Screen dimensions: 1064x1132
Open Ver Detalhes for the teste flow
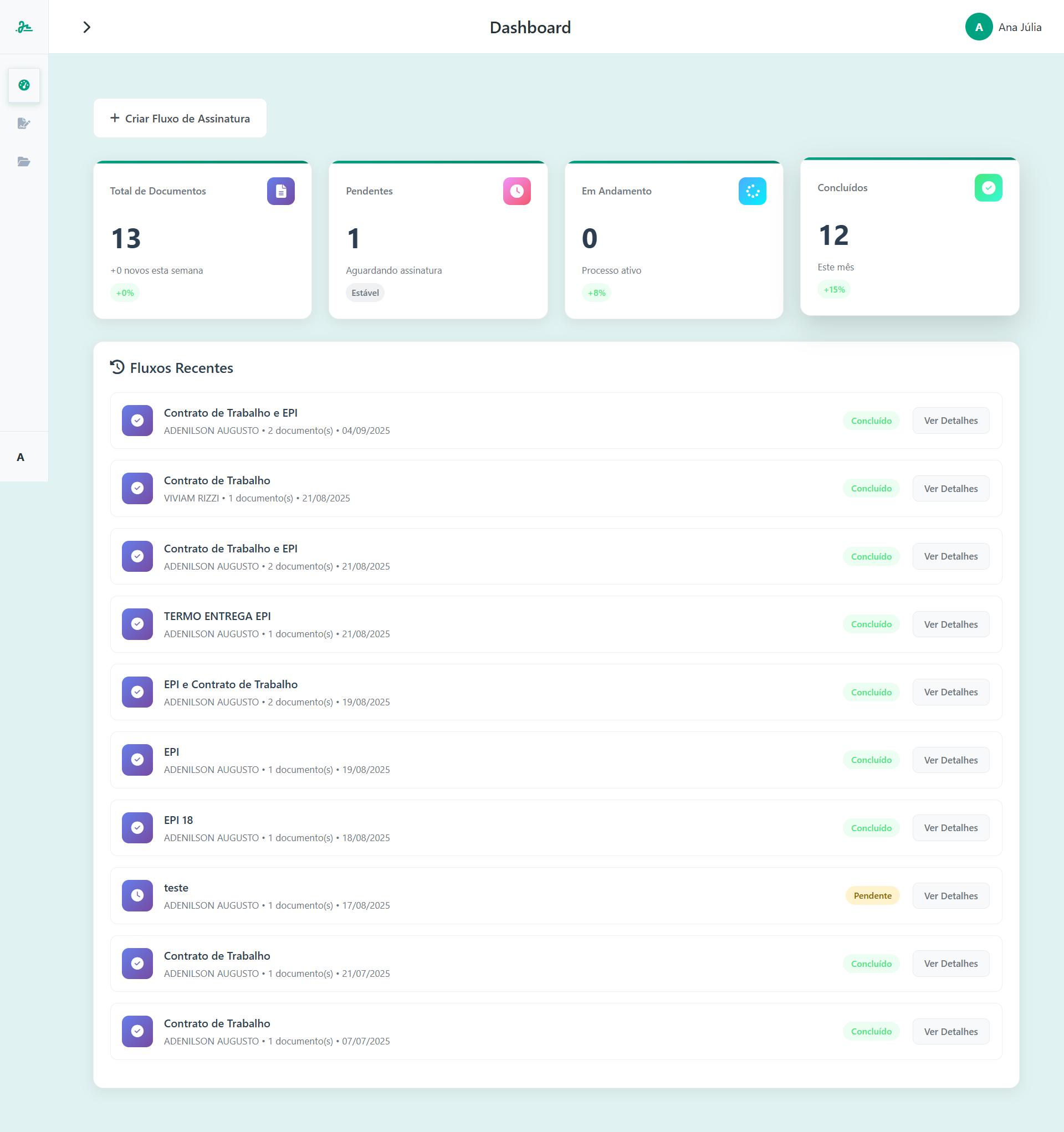click(950, 896)
